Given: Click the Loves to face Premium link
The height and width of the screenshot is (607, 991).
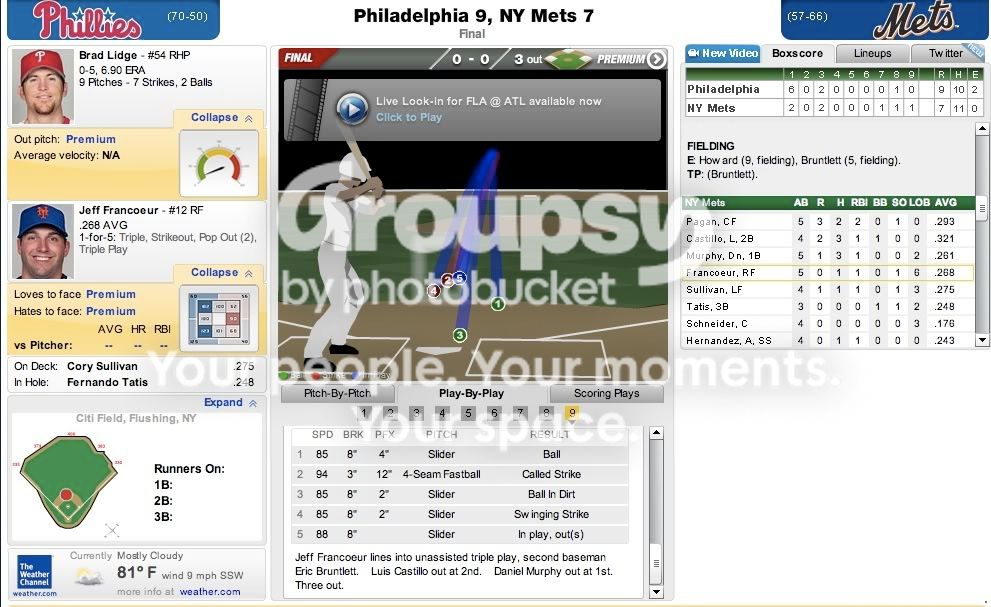Looking at the screenshot, I should click(111, 294).
